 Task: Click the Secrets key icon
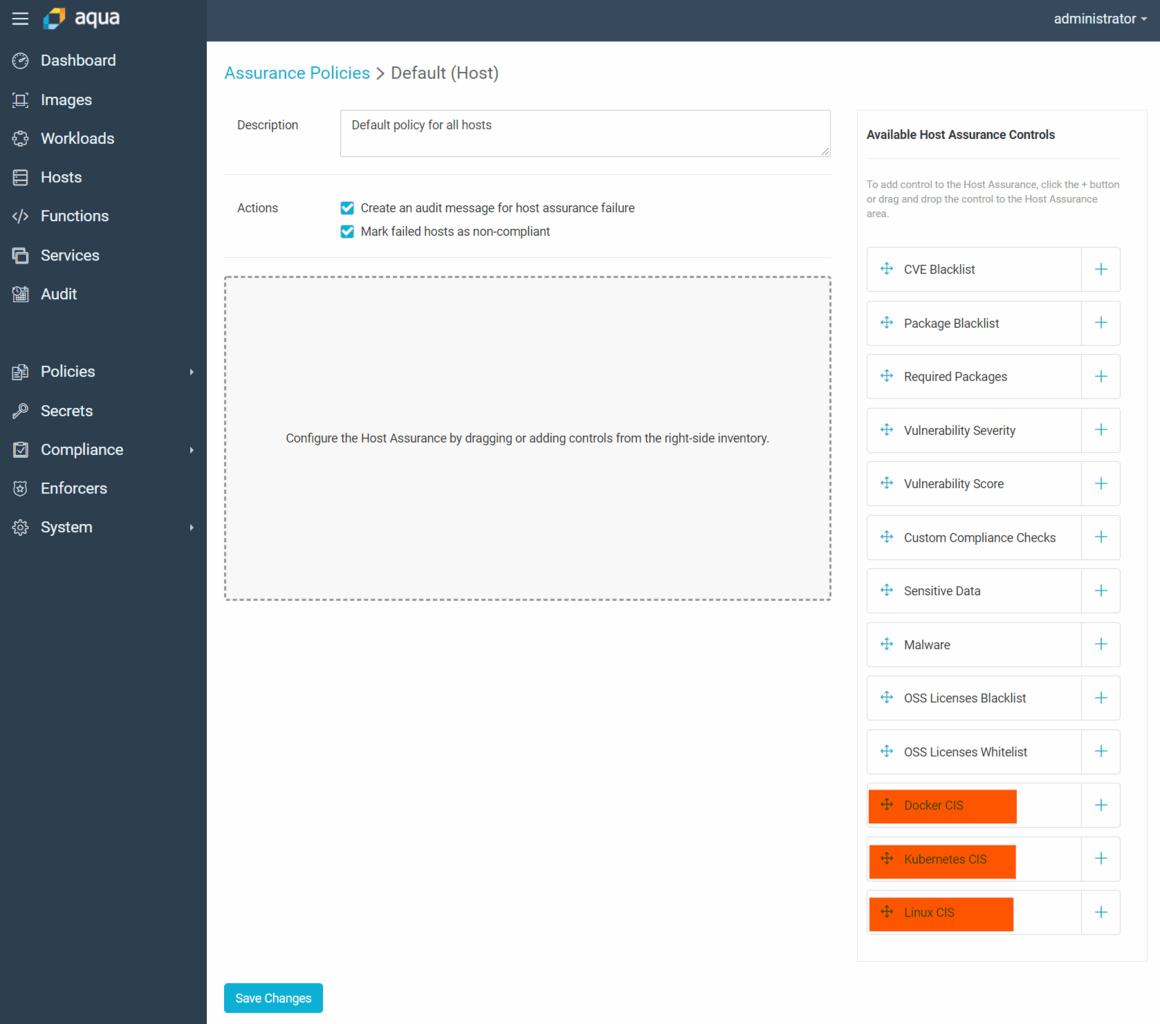pyautogui.click(x=21, y=411)
